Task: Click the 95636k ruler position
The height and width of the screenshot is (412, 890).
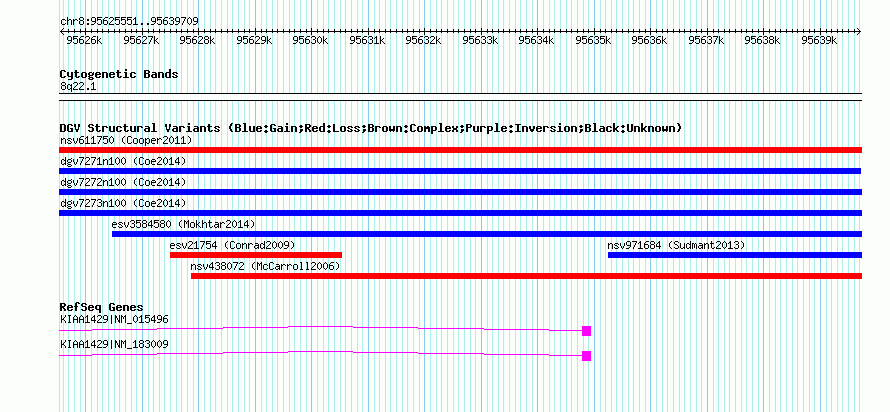Action: click(650, 40)
